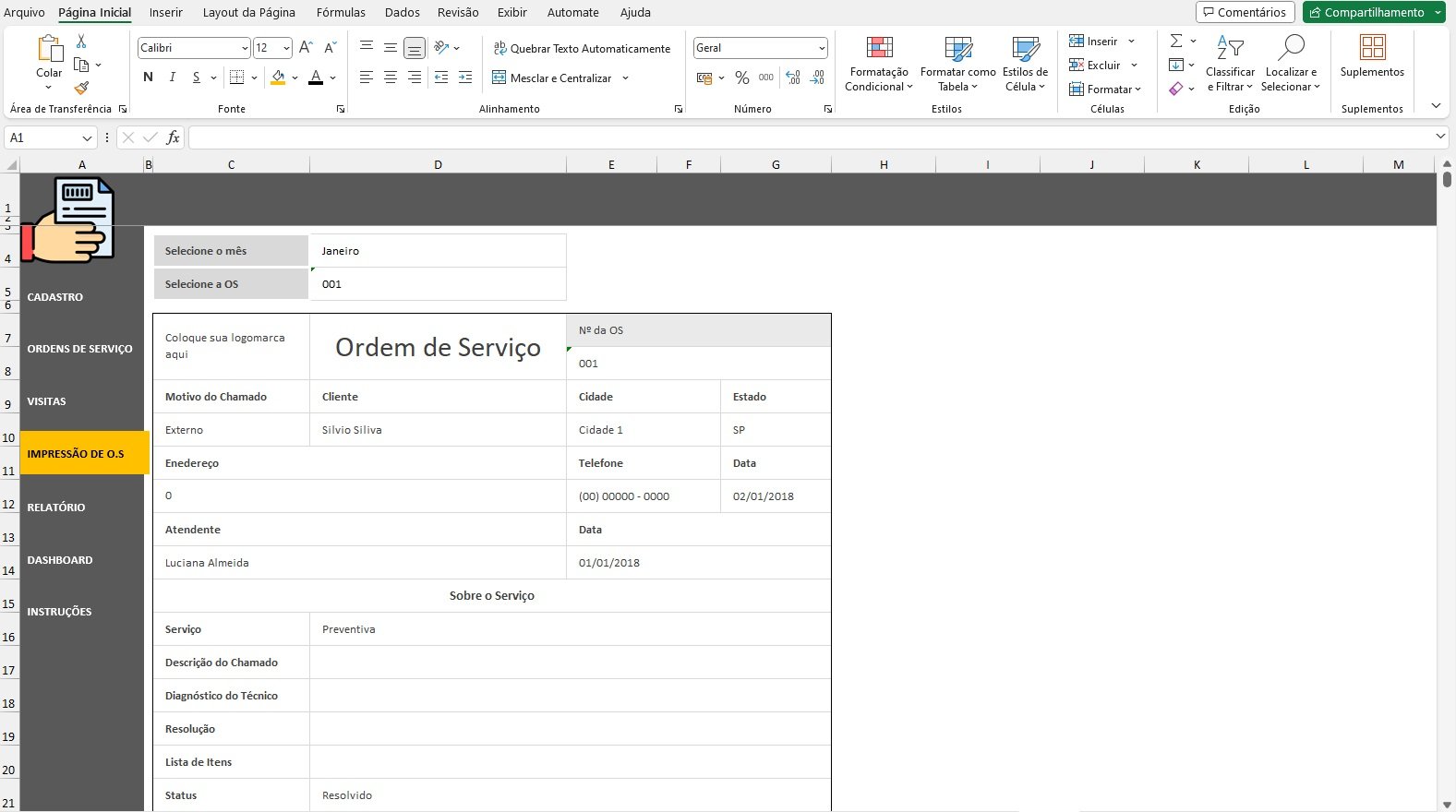Toggle italic formatting button
Screen dimensions: 1456x812
click(172, 78)
